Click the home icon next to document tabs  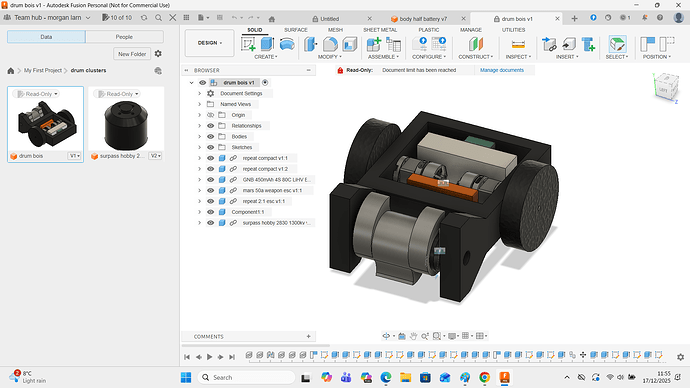click(272, 19)
